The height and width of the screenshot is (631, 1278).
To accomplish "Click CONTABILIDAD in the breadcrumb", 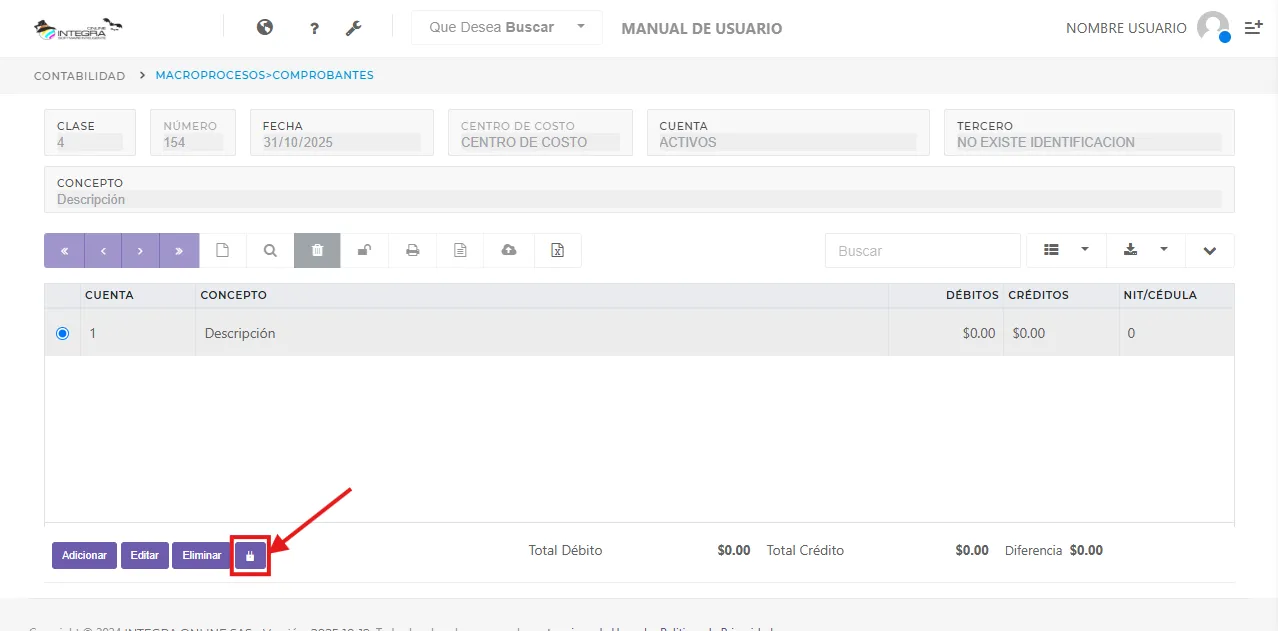I will pos(79,75).
